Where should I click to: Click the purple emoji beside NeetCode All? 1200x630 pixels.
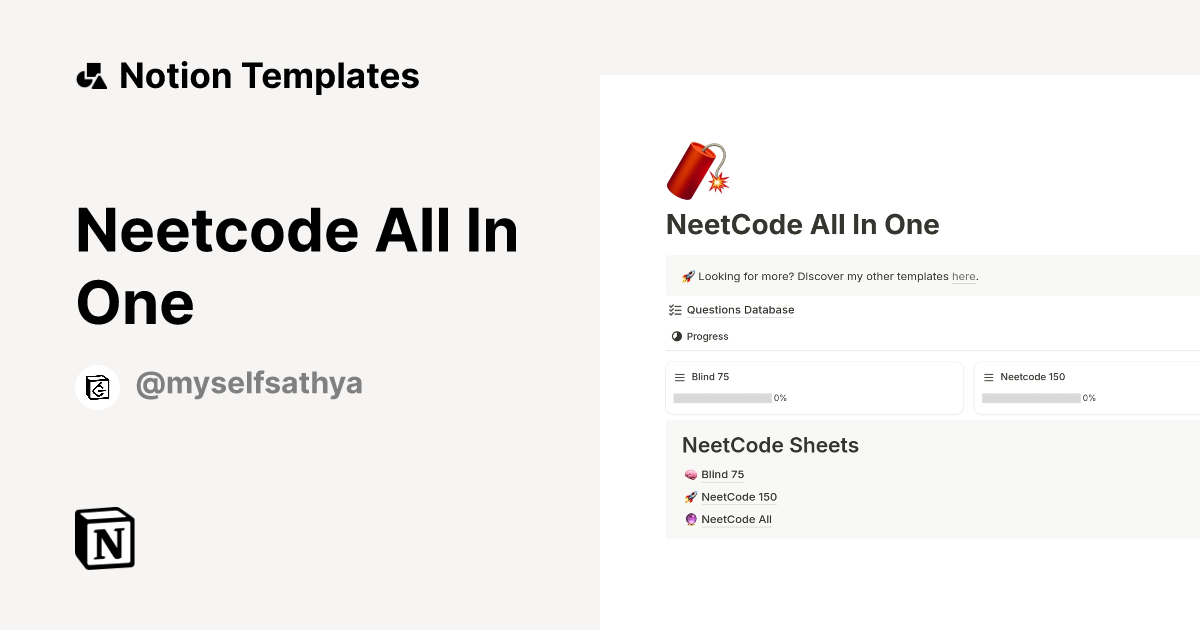click(690, 519)
